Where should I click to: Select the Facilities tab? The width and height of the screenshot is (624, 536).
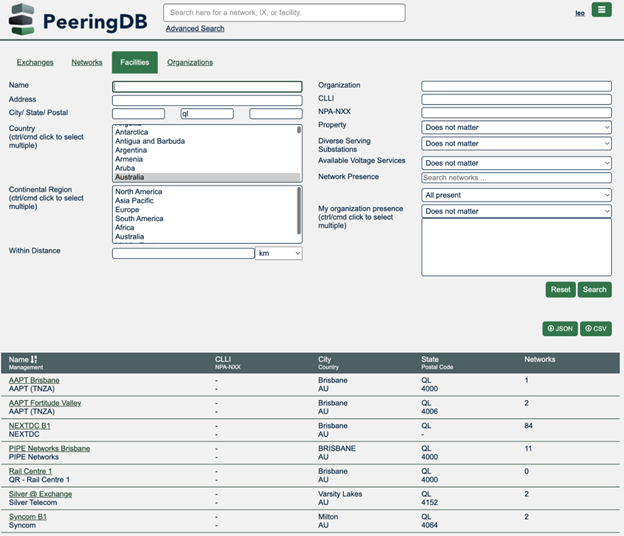coord(135,62)
